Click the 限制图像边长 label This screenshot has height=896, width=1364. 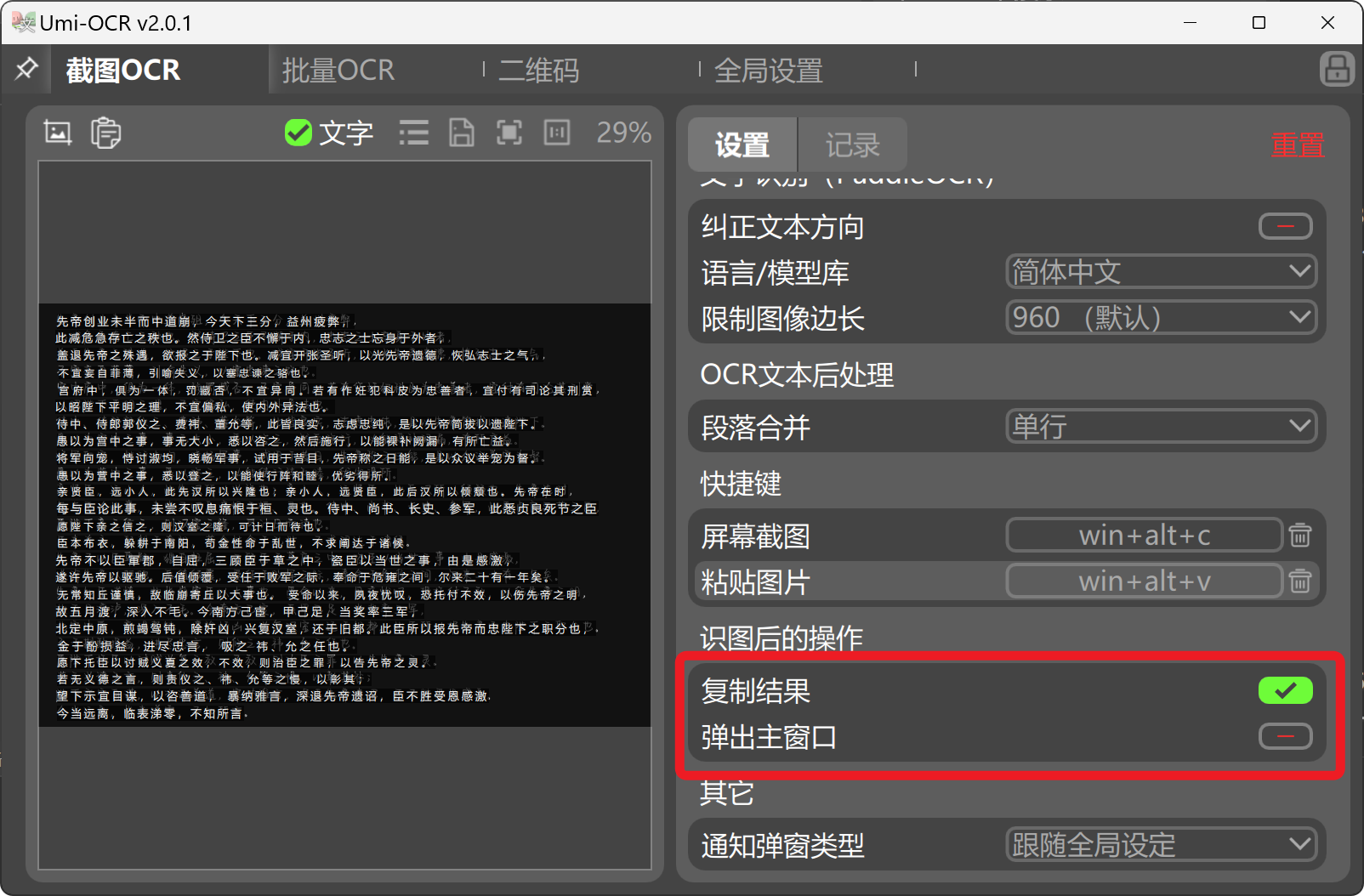coord(782,319)
